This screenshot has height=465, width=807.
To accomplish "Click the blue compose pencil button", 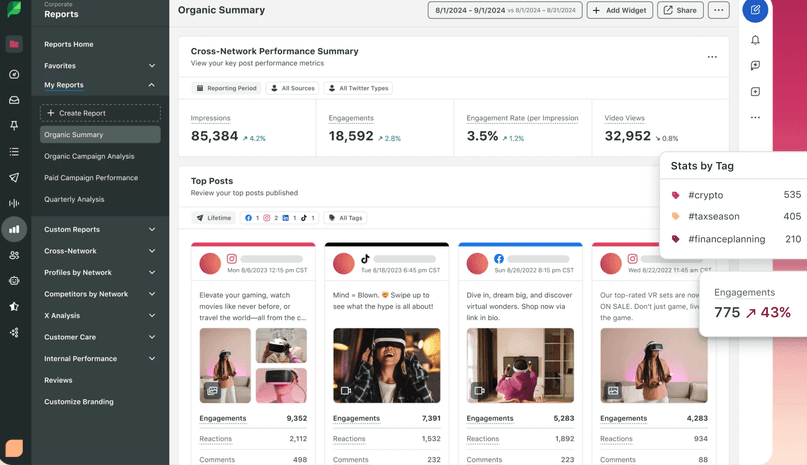I will coord(755,10).
